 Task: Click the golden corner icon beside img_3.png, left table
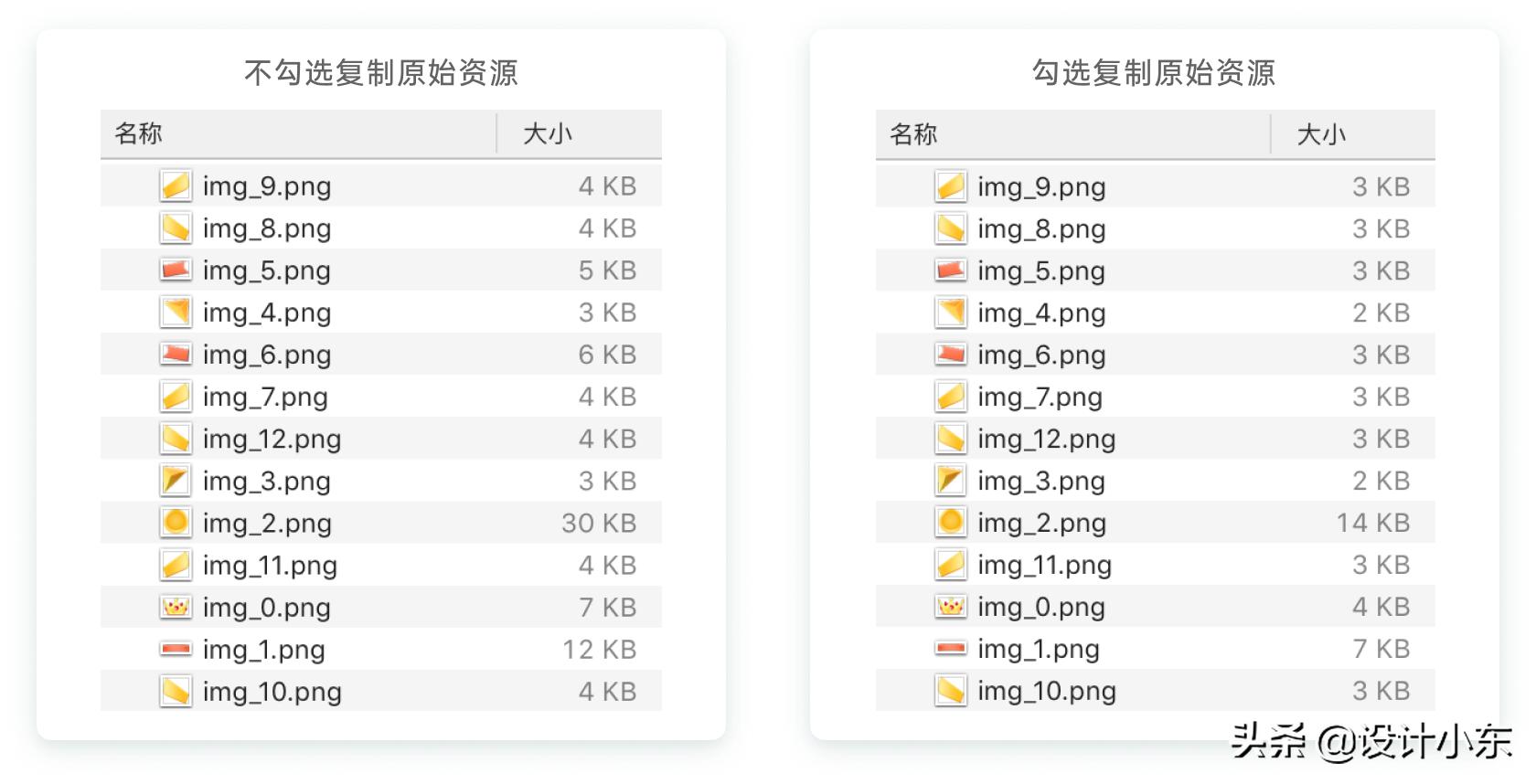coord(176,480)
